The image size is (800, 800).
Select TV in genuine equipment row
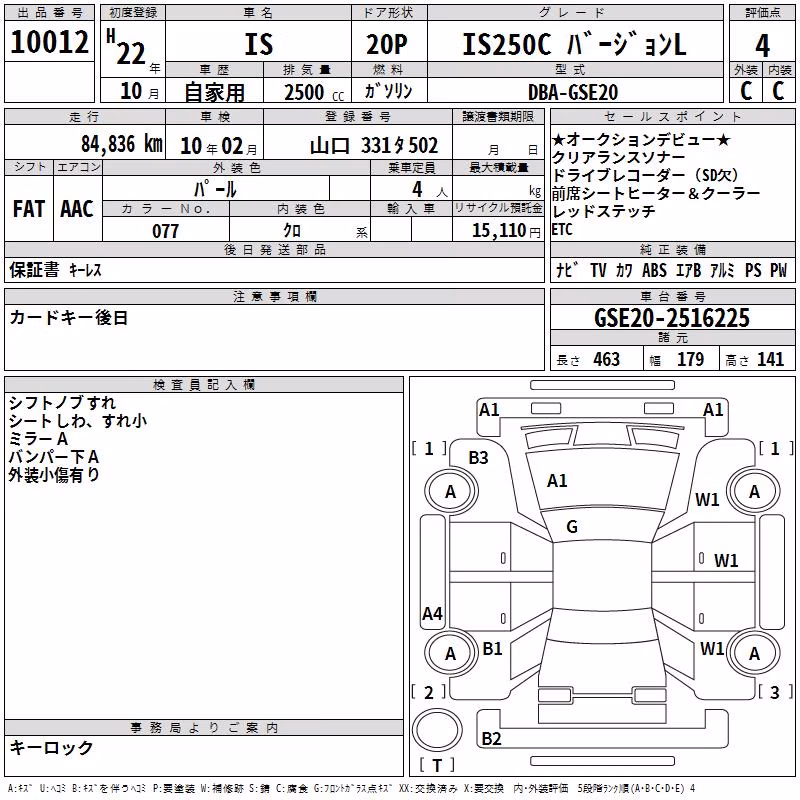pyautogui.click(x=598, y=270)
